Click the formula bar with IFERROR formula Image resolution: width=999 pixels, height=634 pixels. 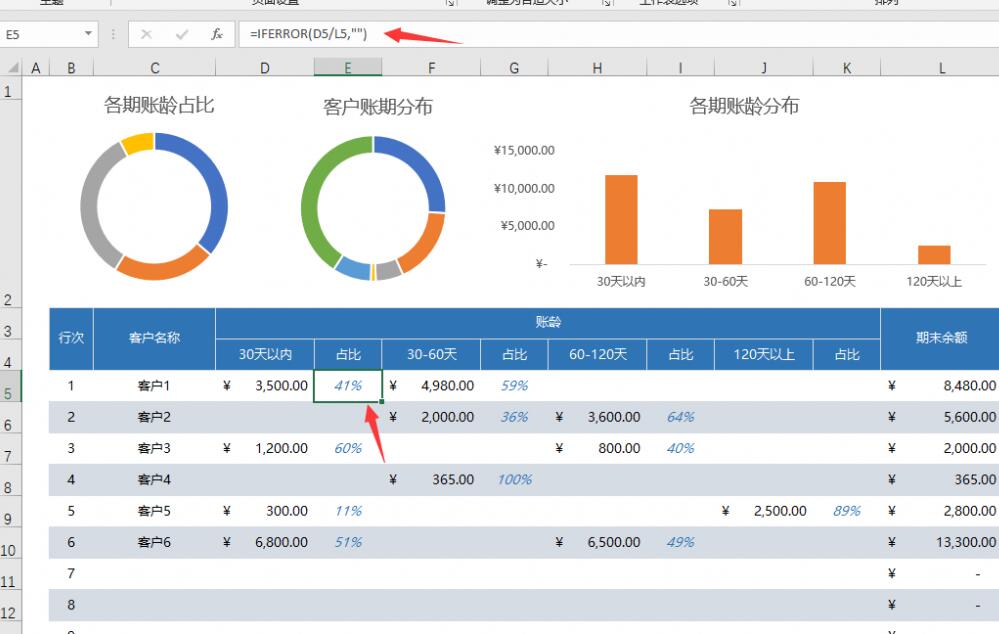pyautogui.click(x=618, y=34)
